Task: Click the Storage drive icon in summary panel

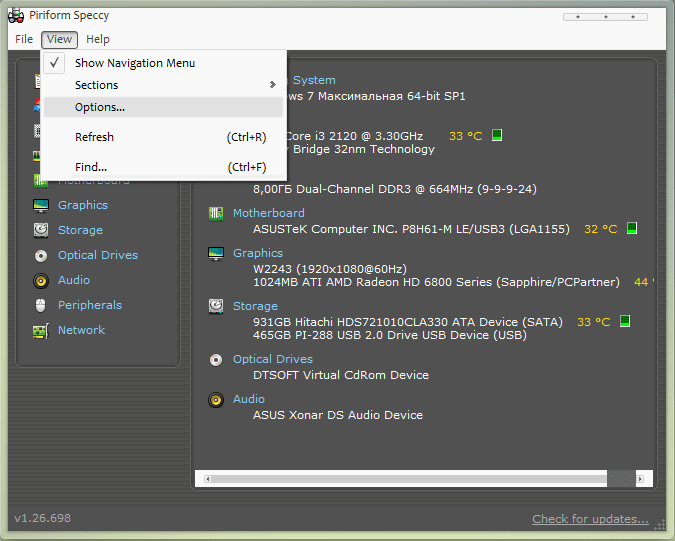Action: point(216,306)
